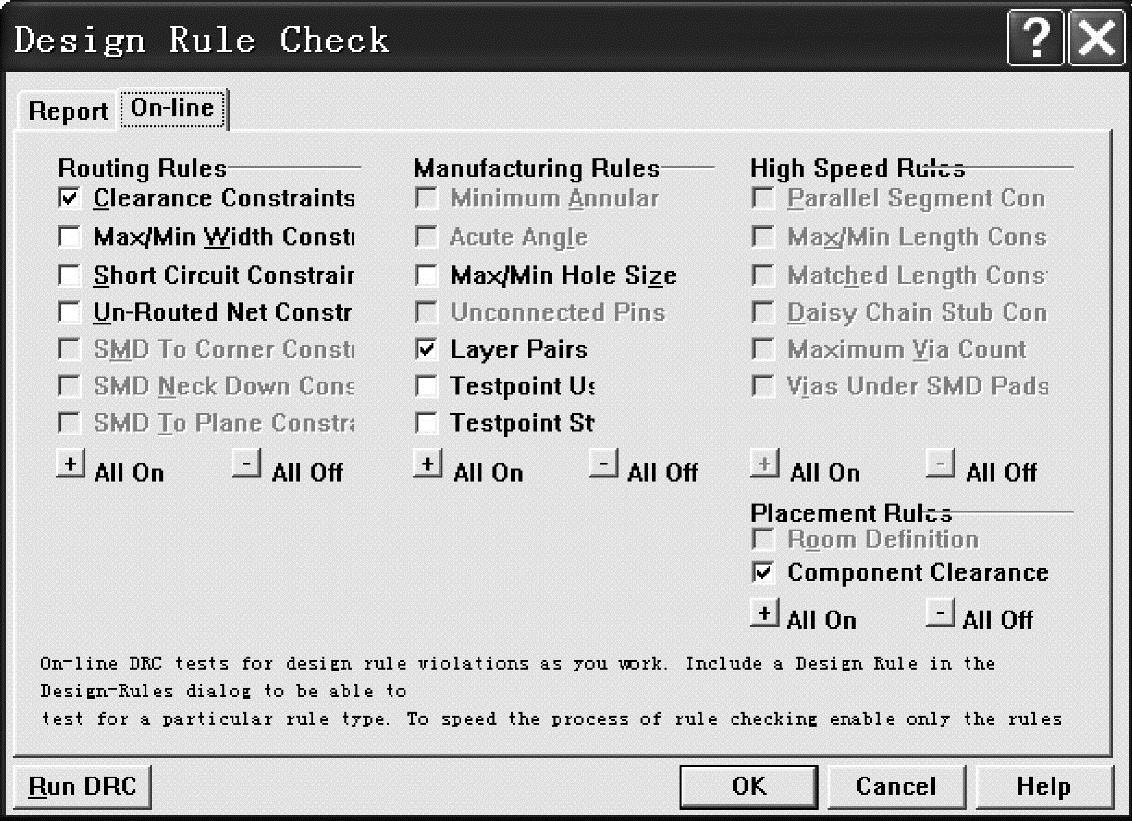Image resolution: width=1132 pixels, height=821 pixels.
Task: Click the High Speed Rules group heading
Action: point(858,168)
